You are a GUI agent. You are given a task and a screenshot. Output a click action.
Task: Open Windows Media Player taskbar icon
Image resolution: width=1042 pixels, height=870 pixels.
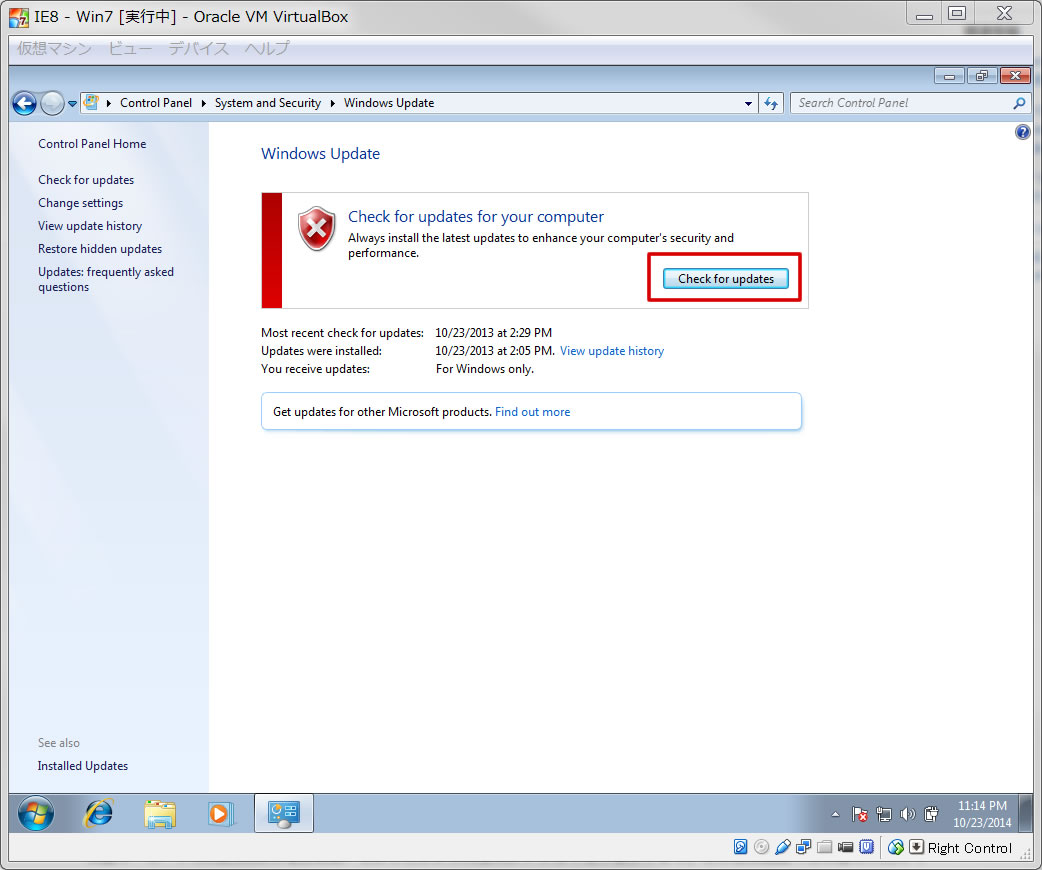pyautogui.click(x=220, y=814)
